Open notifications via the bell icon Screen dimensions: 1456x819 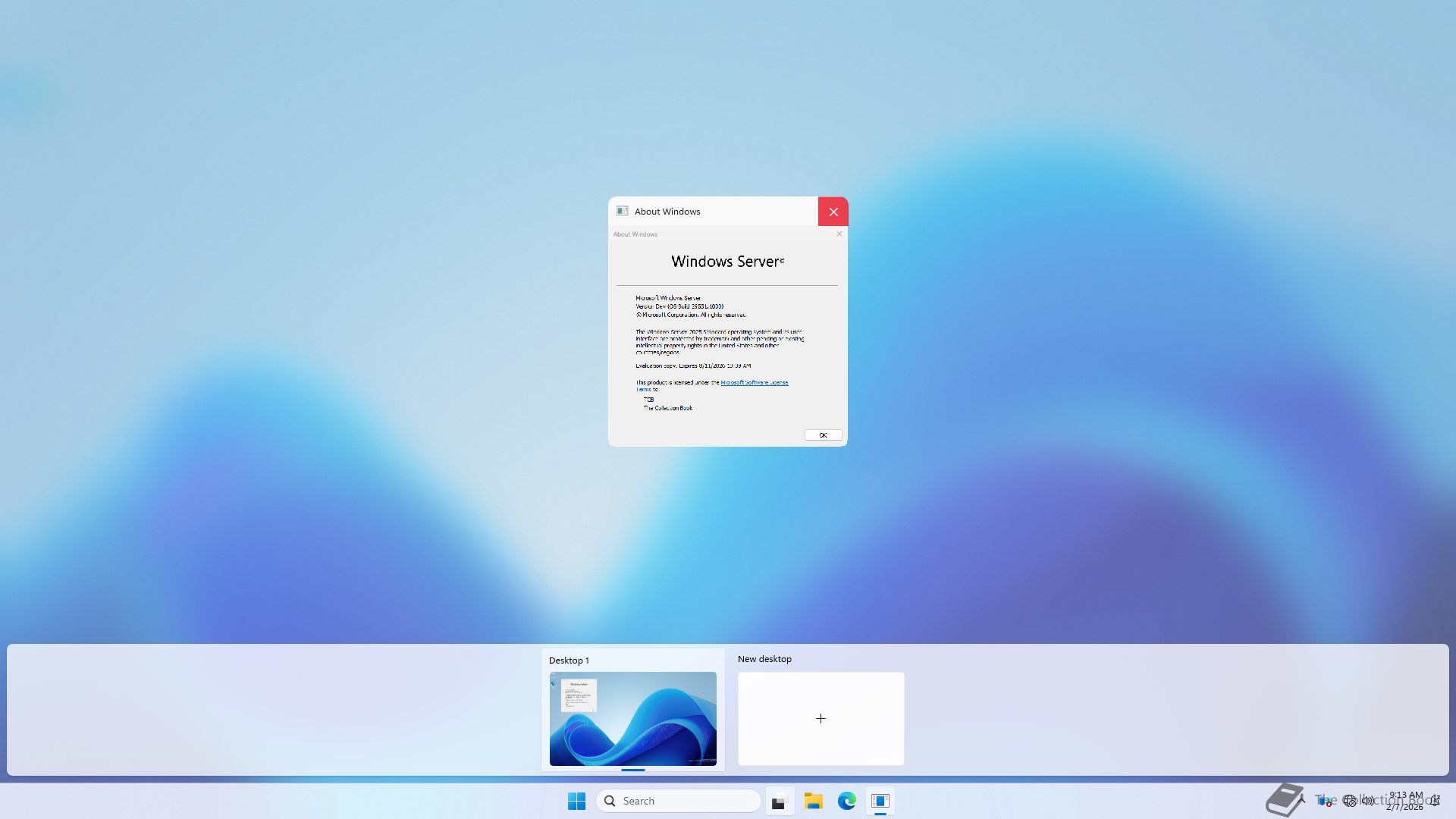coord(1436,801)
